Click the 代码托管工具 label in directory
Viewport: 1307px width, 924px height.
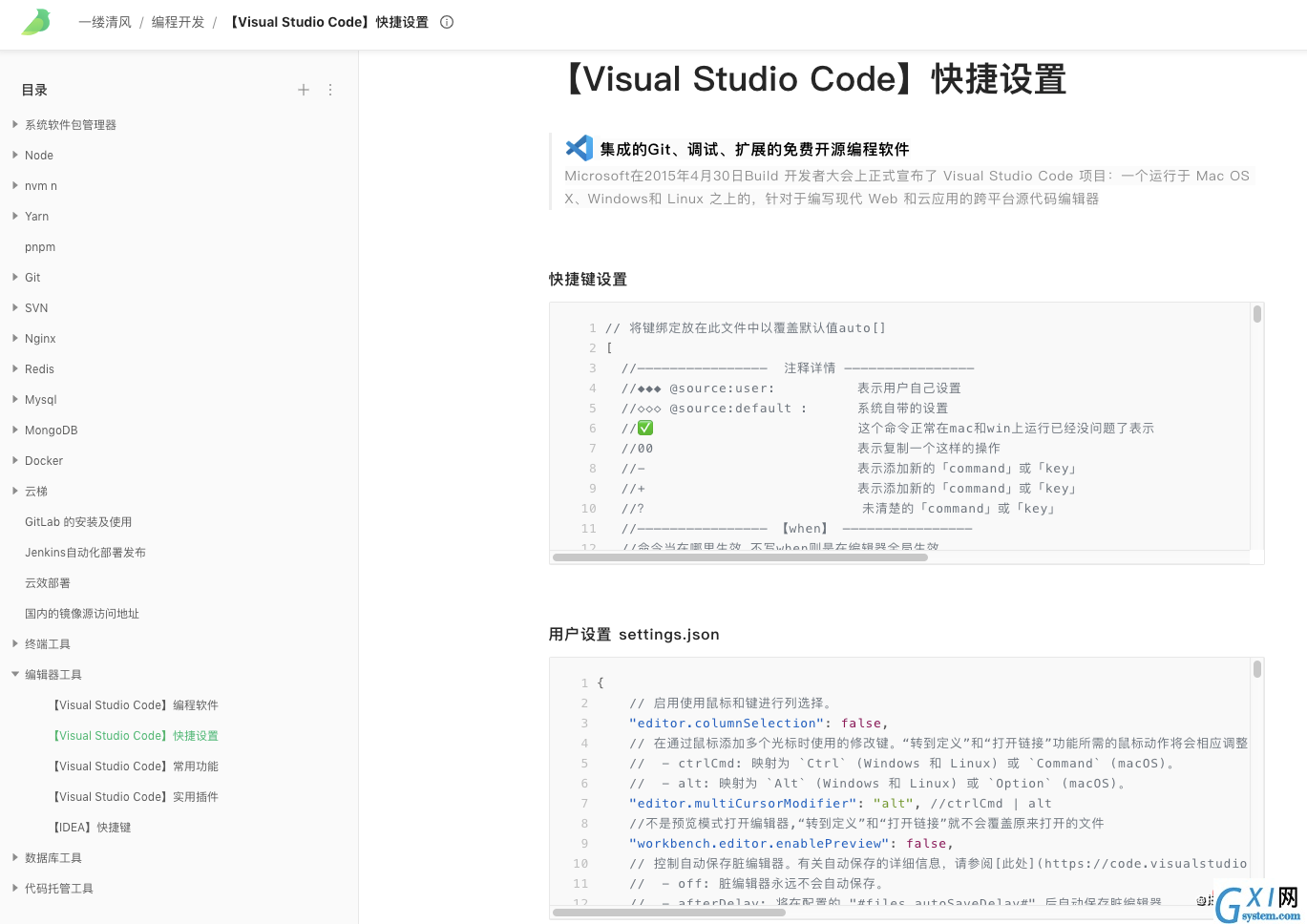59,889
